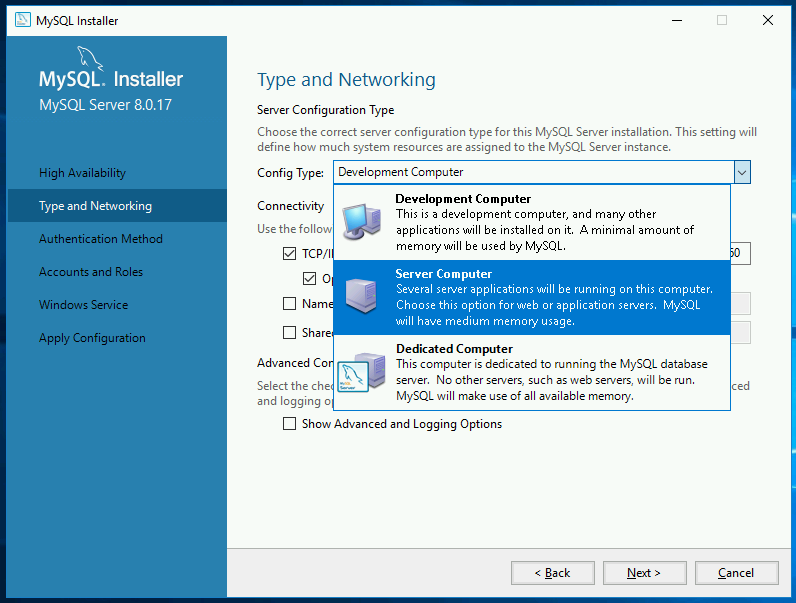The width and height of the screenshot is (796, 603).
Task: Pick the Dedicated Computer configuration
Action: [532, 373]
